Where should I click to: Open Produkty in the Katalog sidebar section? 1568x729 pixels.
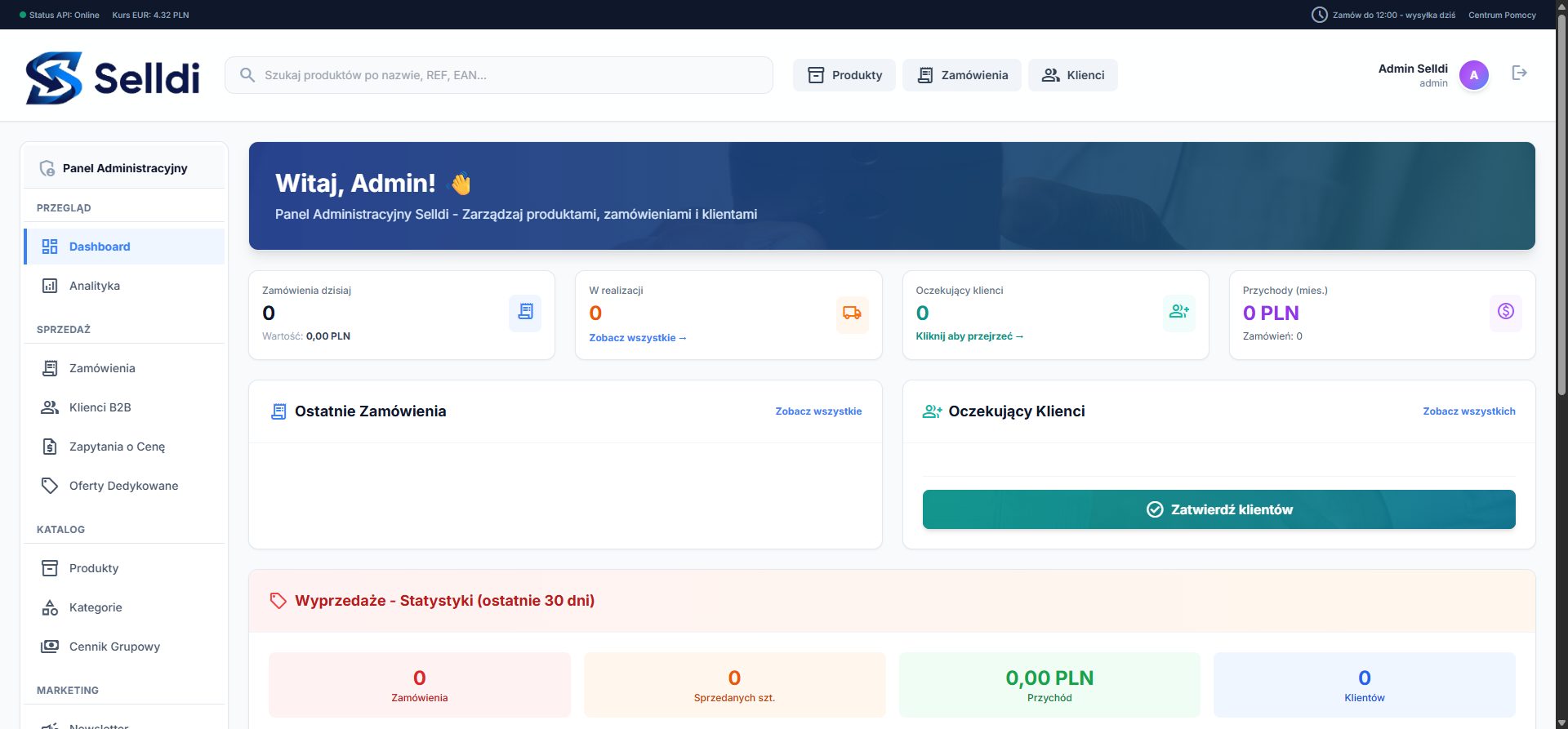(124, 568)
